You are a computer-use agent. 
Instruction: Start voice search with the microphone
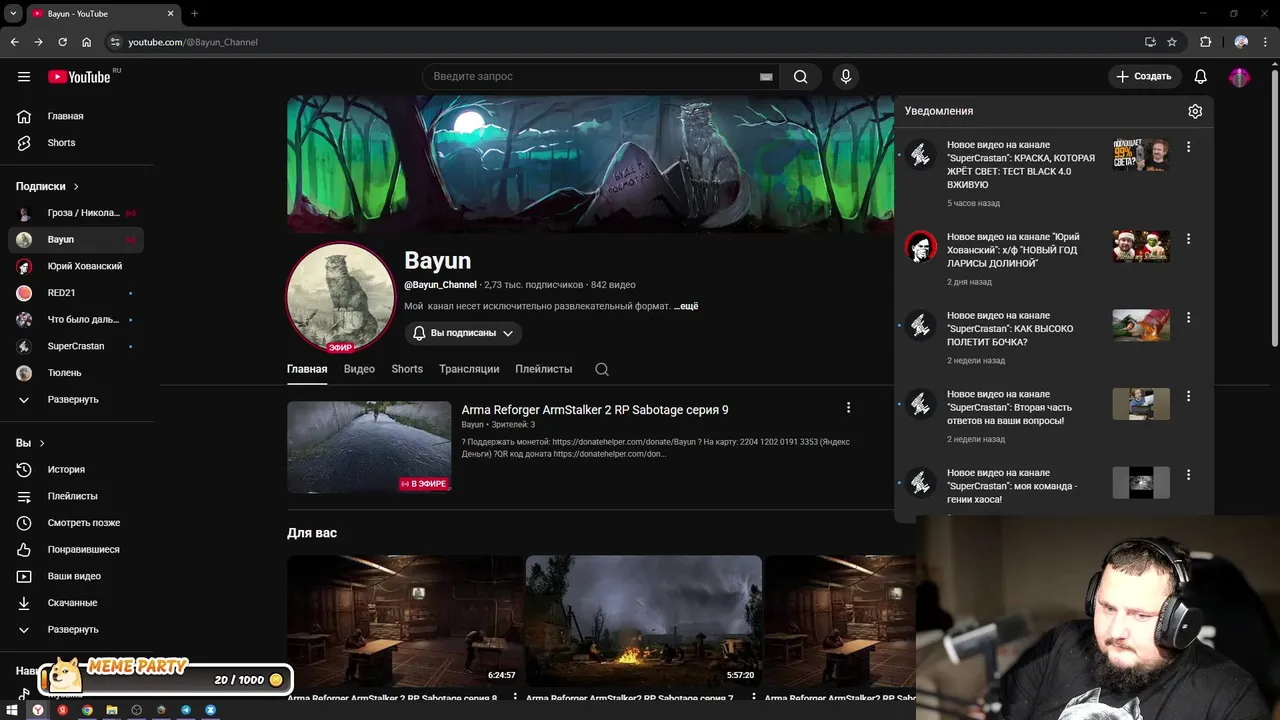846,77
